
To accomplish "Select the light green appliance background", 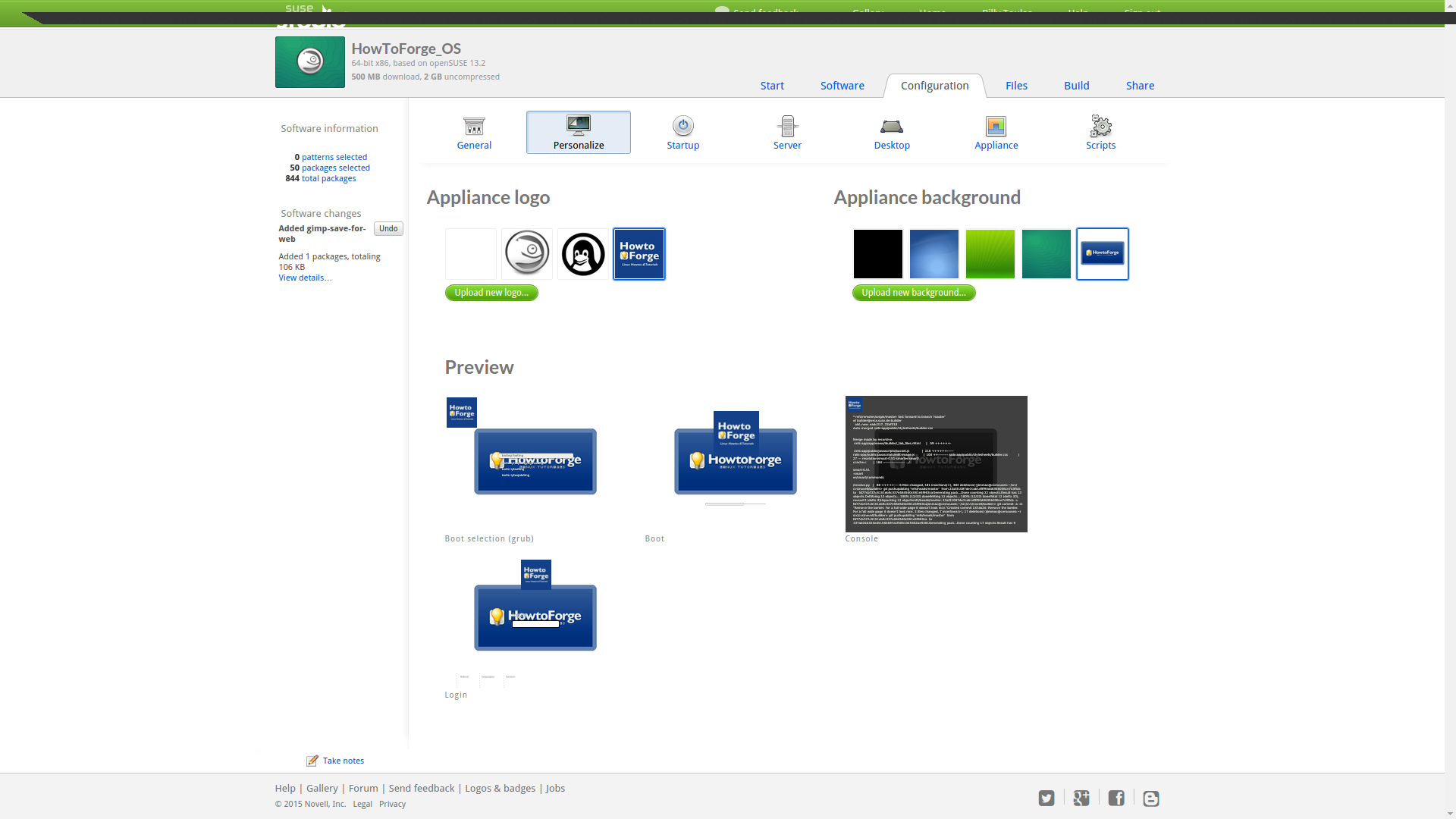I will (x=990, y=254).
